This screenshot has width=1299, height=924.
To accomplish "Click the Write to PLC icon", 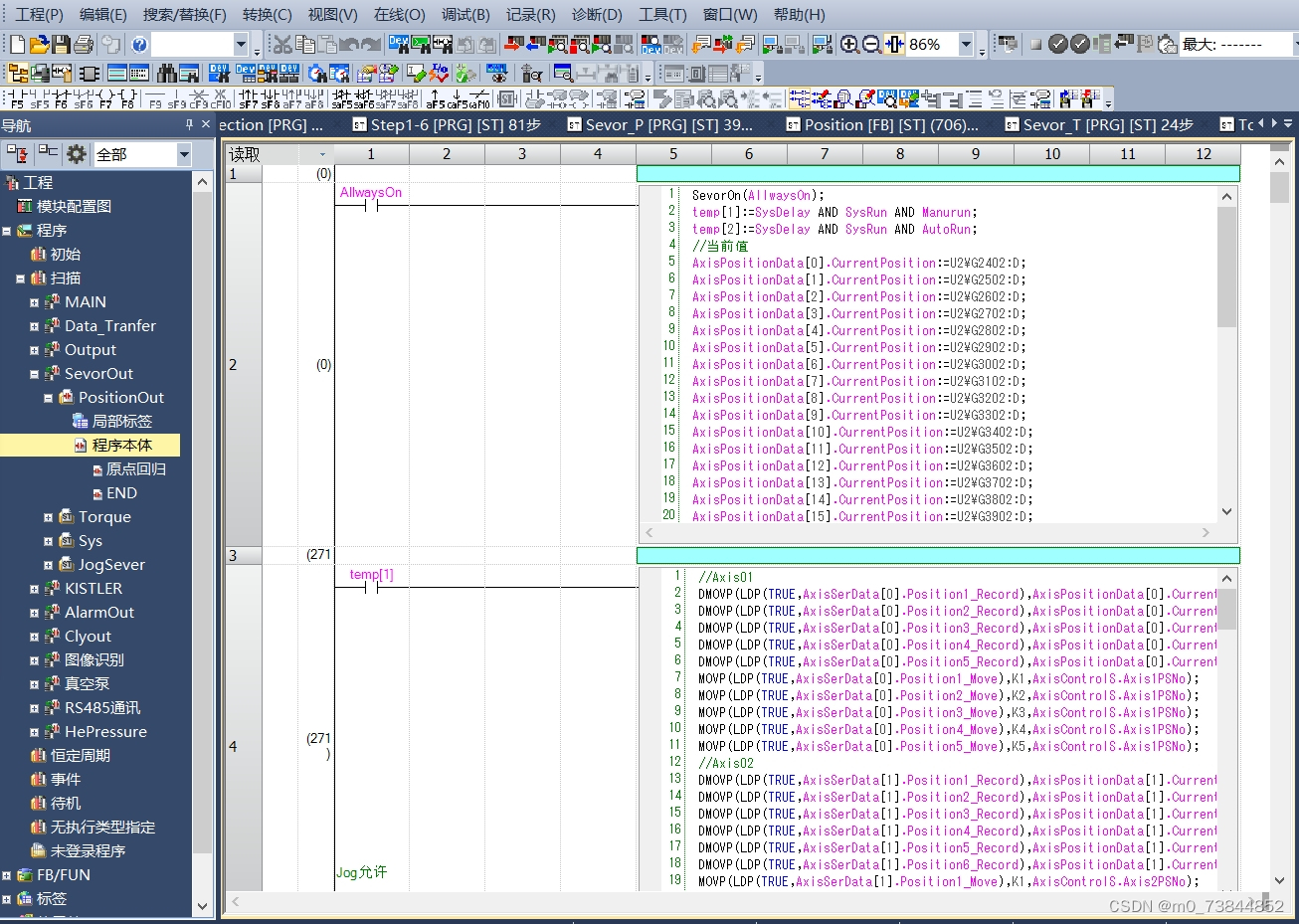I will (513, 44).
